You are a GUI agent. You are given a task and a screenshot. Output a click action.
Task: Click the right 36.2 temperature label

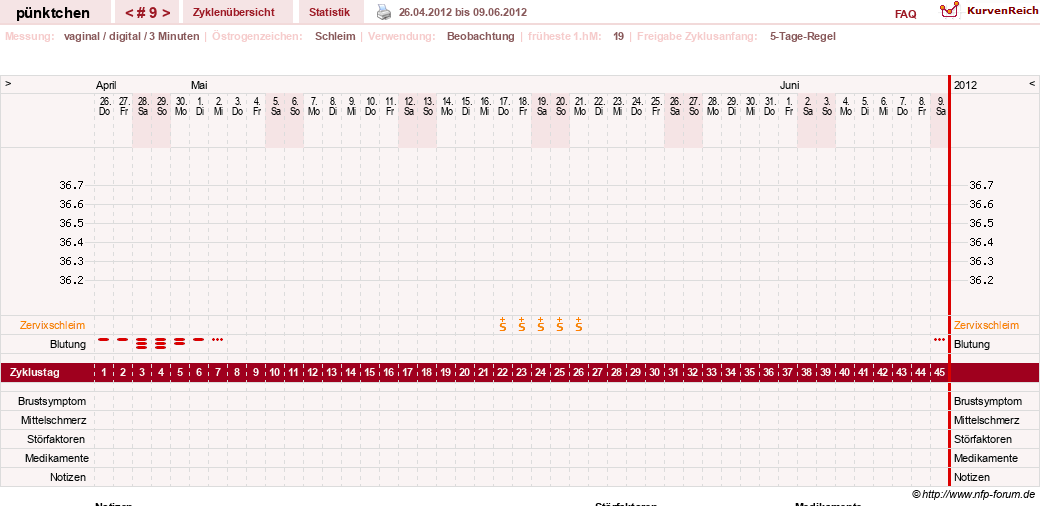click(982, 280)
